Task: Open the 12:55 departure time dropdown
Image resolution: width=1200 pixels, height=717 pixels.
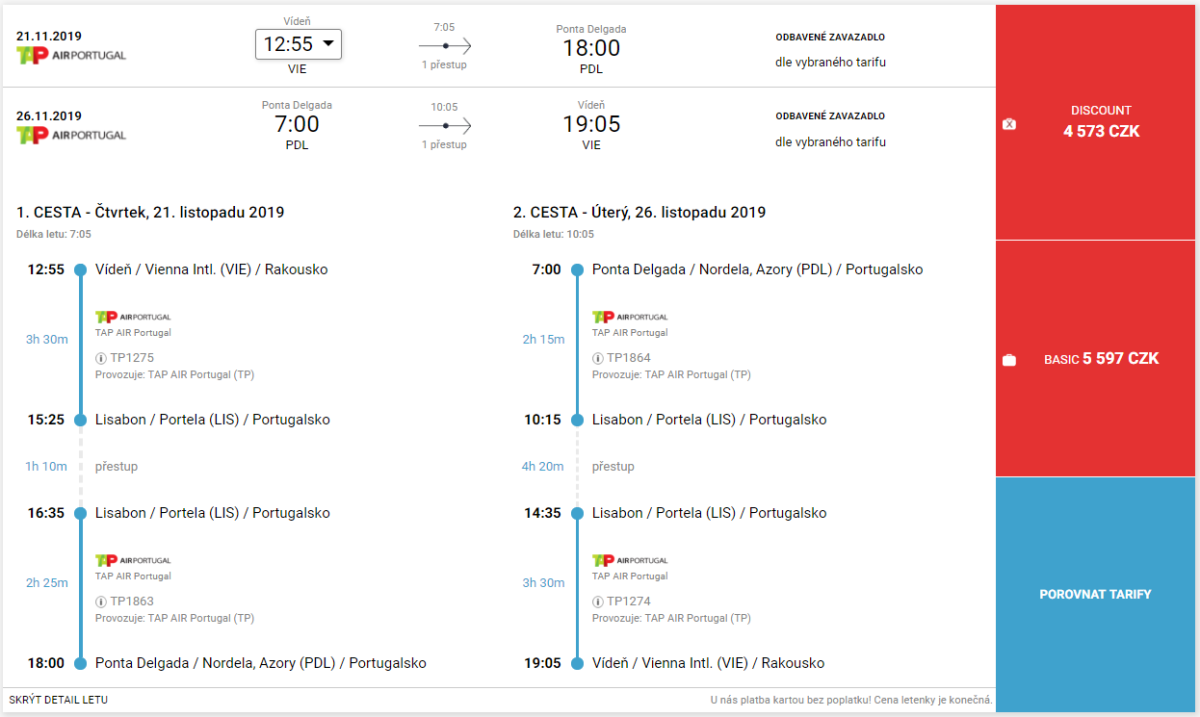Action: [x=299, y=44]
